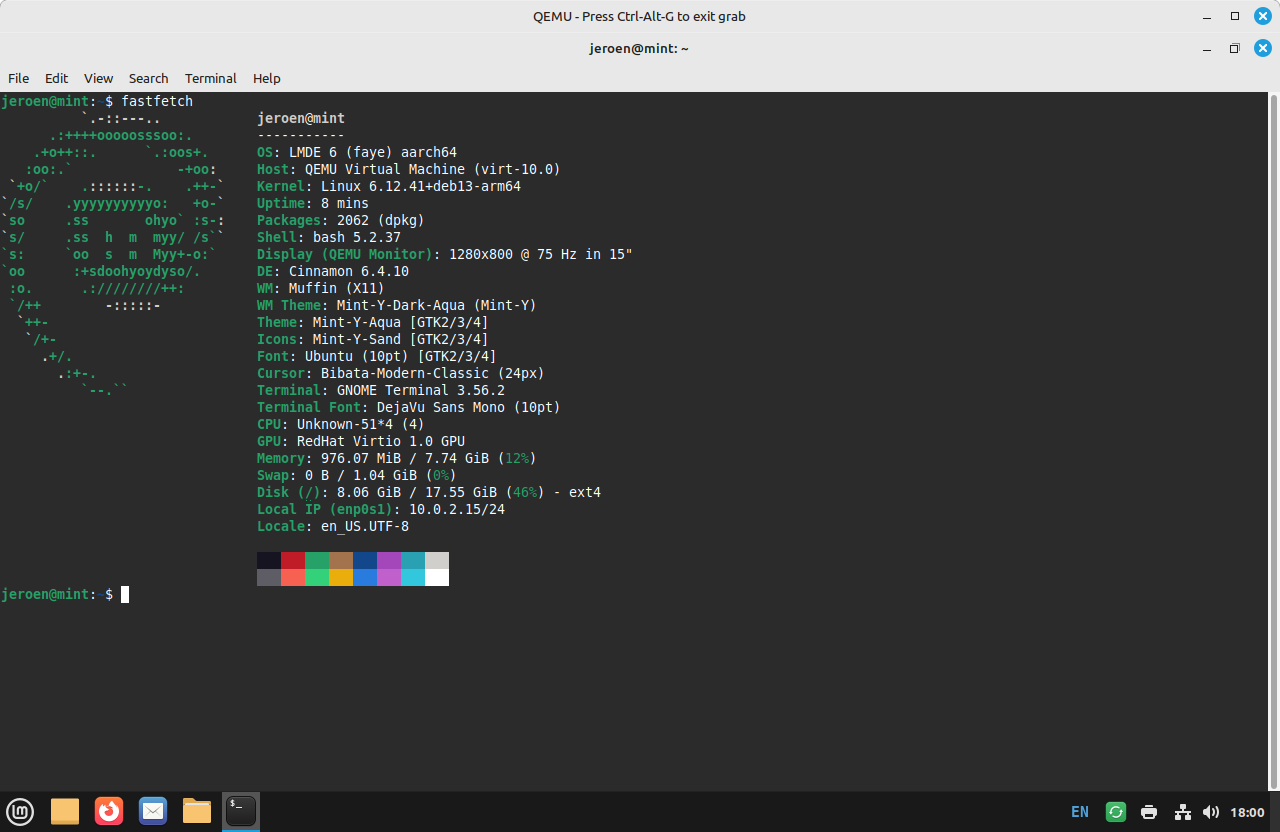Click the 'Locale: en_US.UTF-8' line
This screenshot has width=1280, height=832.
pyautogui.click(x=333, y=526)
